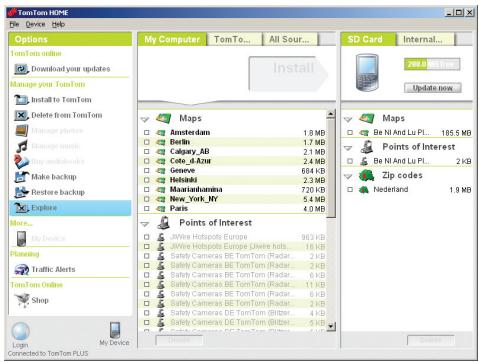Click the device icon under More
479x362 pixels.
[x=21, y=239]
